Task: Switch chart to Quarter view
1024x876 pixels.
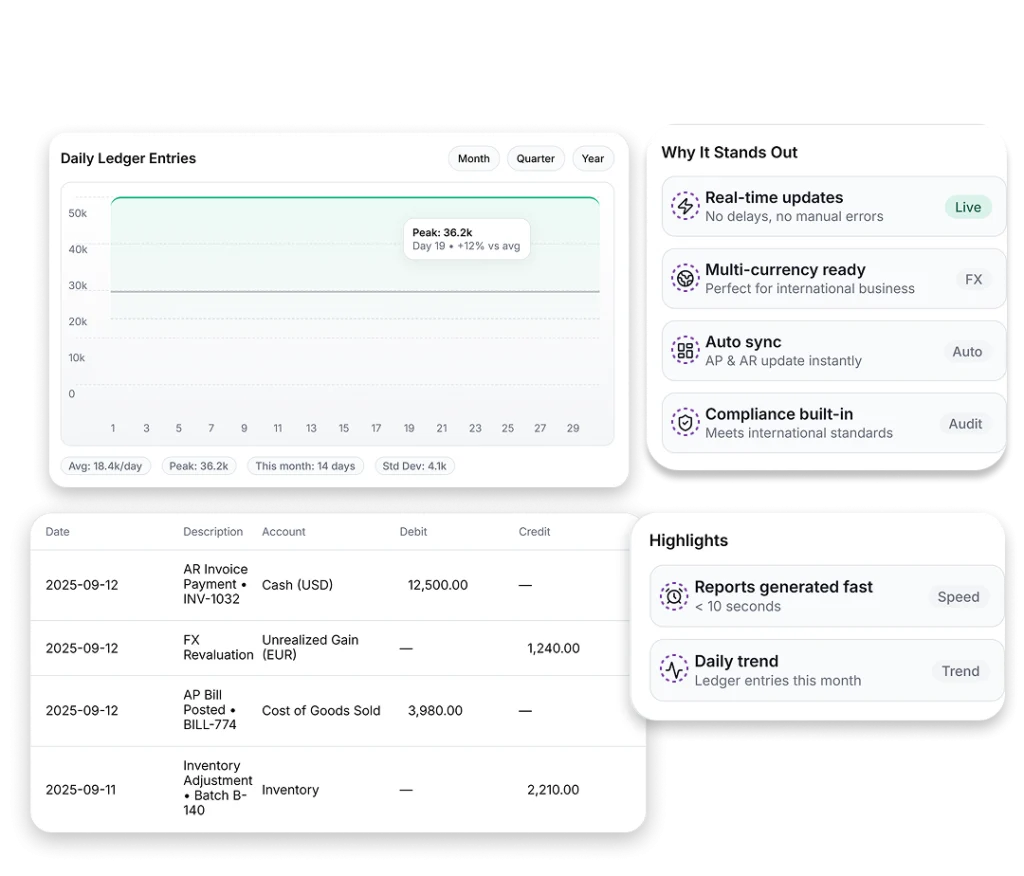Action: (535, 159)
